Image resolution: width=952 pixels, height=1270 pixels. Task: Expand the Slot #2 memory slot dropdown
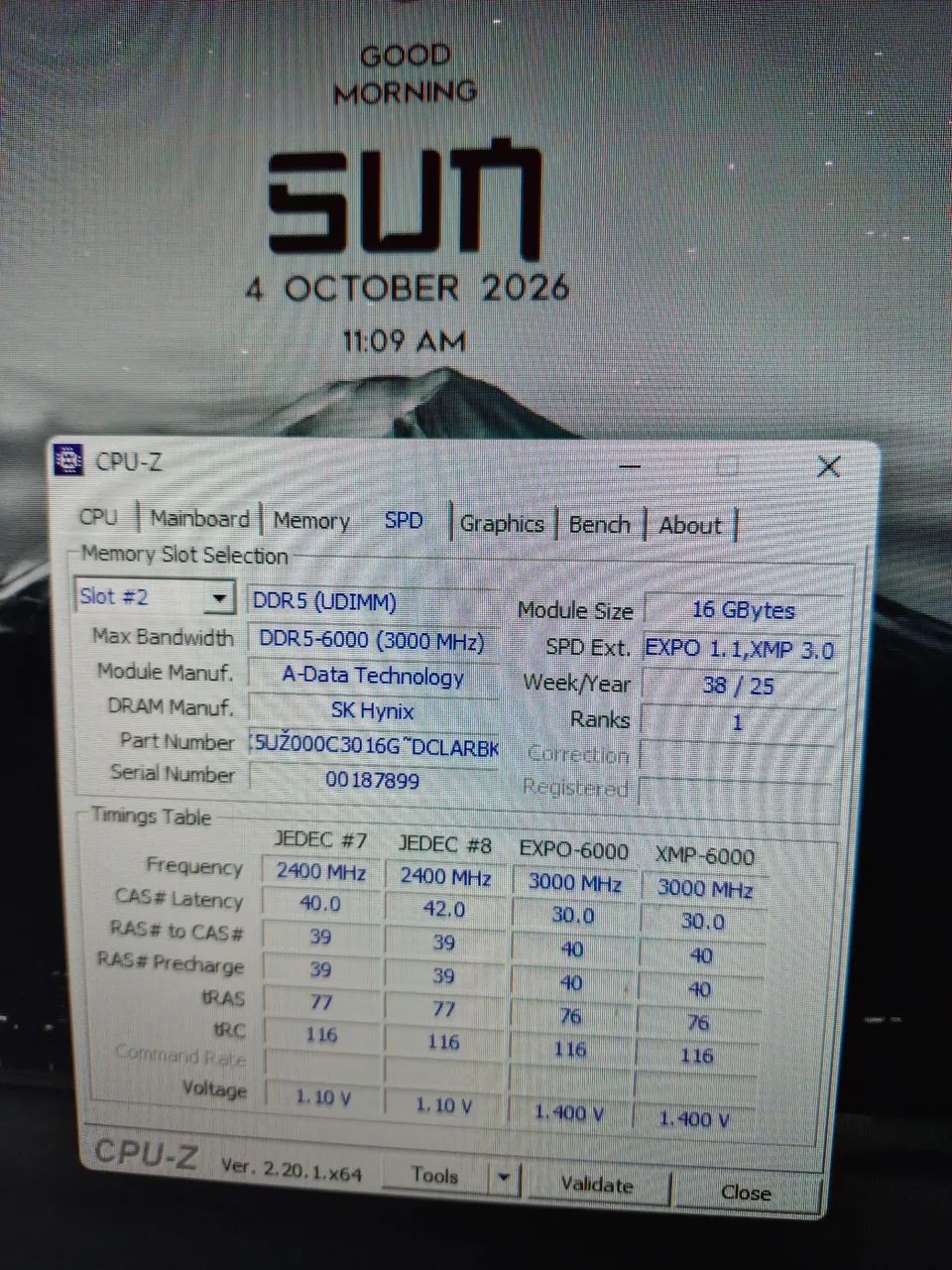click(x=220, y=597)
